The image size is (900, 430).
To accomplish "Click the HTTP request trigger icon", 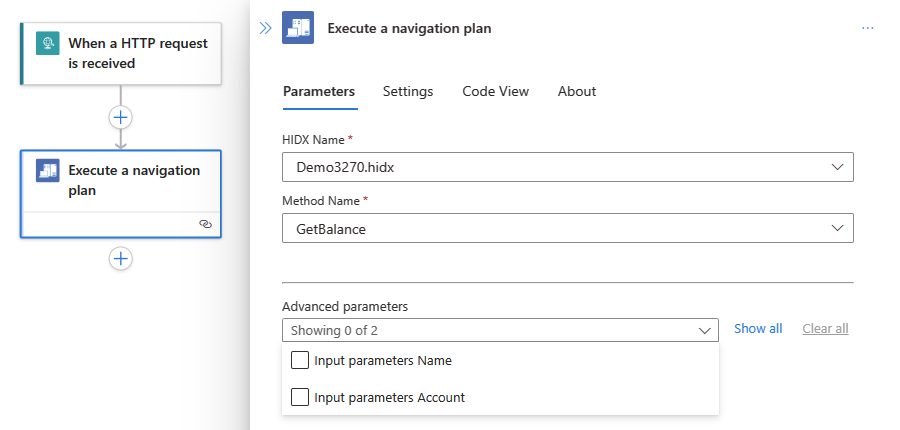I will (x=48, y=43).
